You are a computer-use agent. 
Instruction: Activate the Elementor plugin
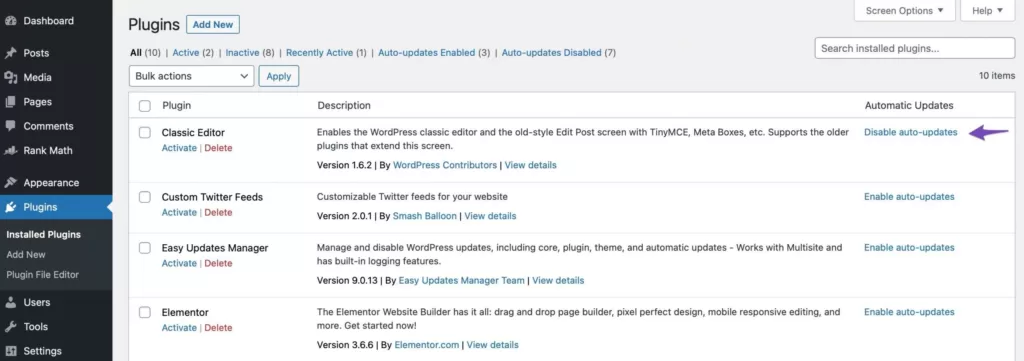(179, 328)
